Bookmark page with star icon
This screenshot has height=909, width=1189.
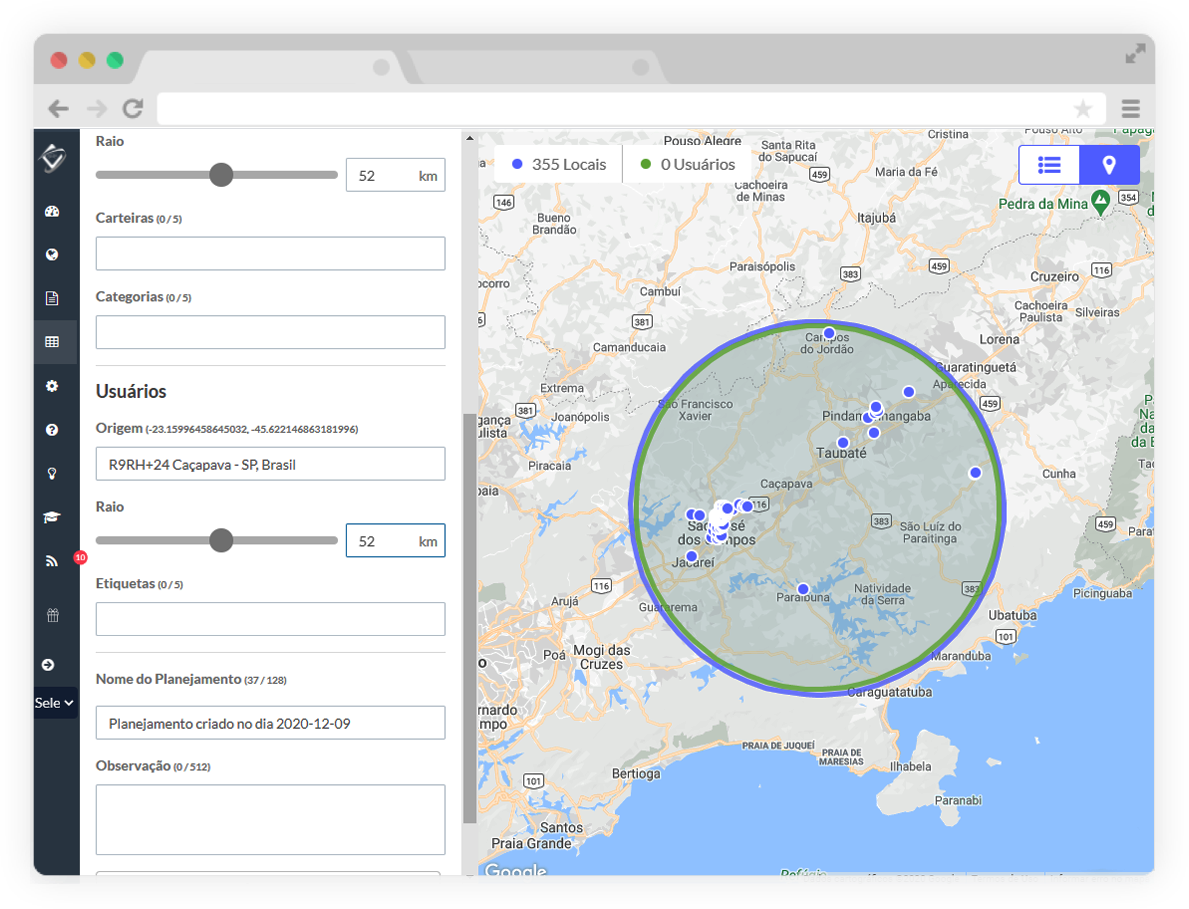click(x=1083, y=108)
